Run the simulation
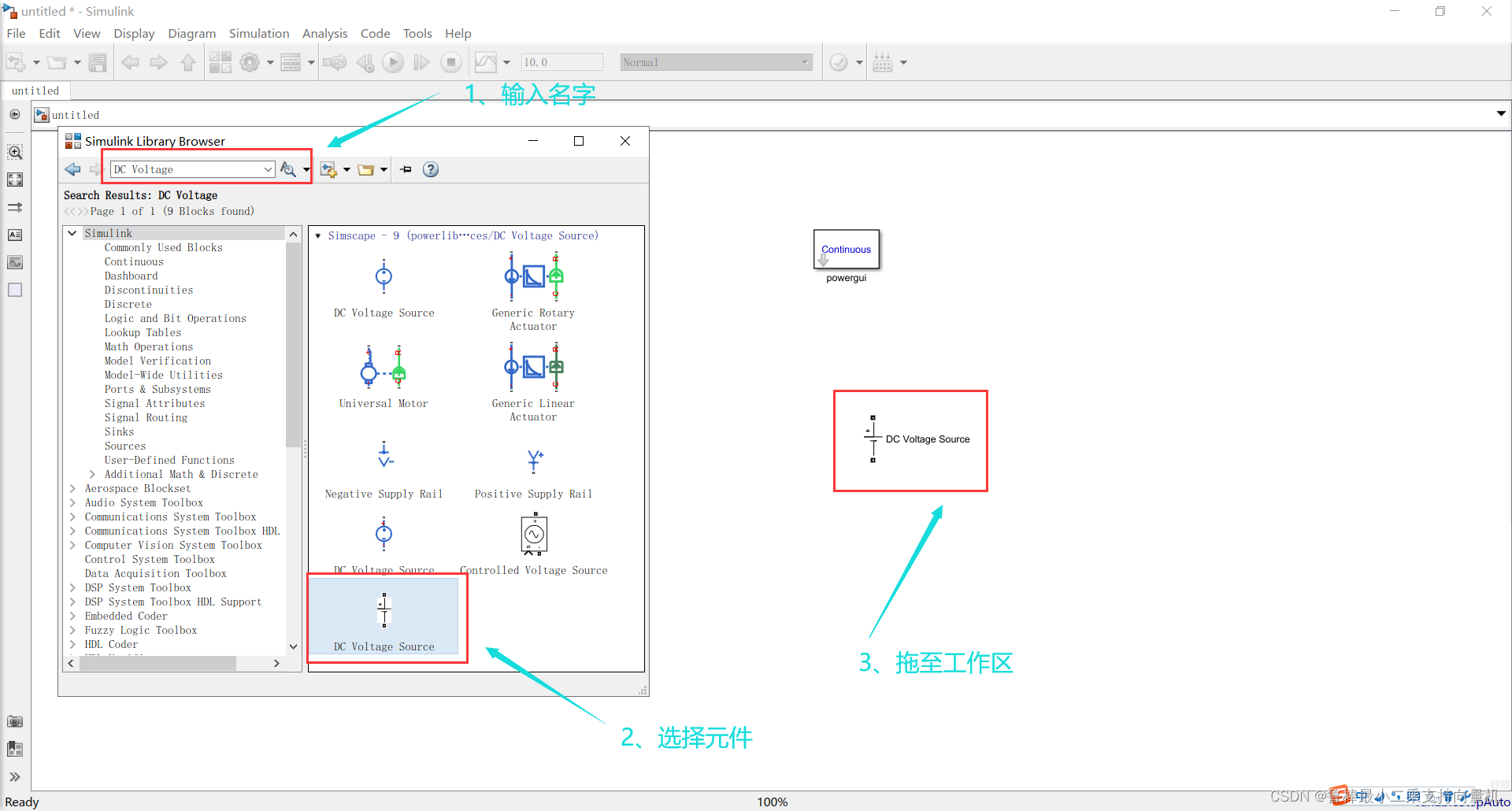This screenshot has width=1512, height=811. click(393, 62)
